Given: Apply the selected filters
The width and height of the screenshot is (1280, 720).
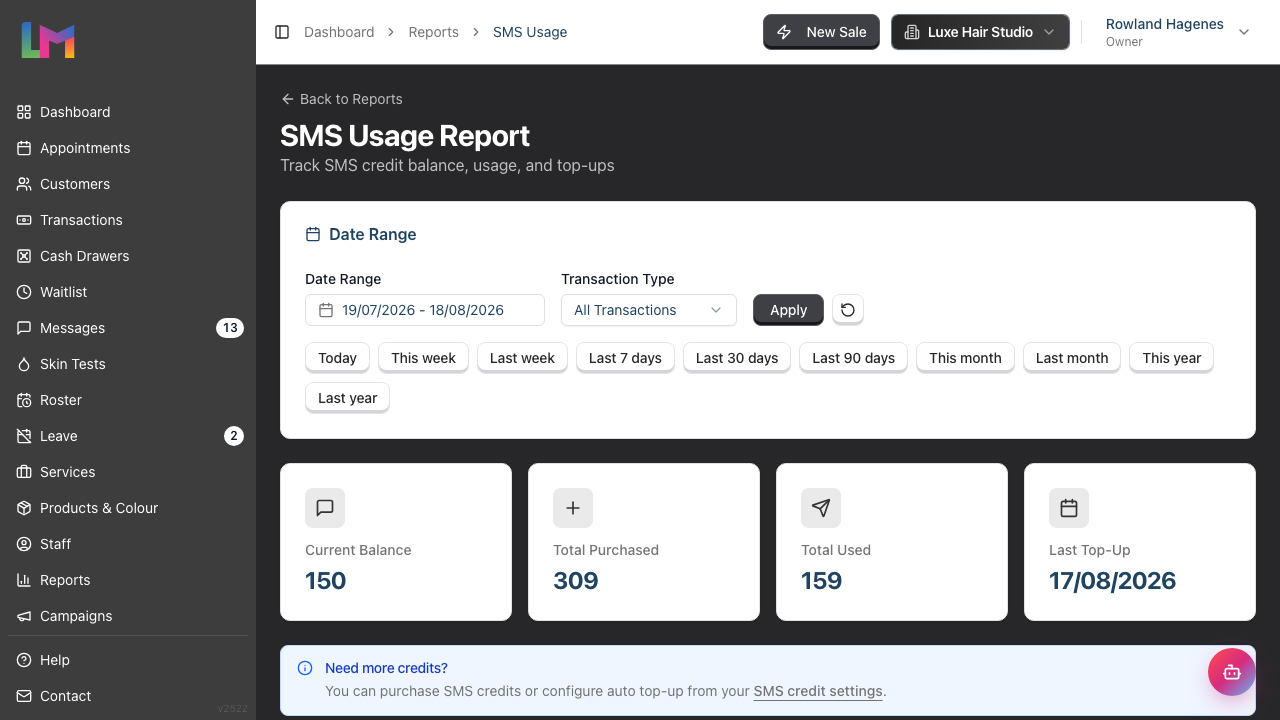Looking at the screenshot, I should 788,310.
